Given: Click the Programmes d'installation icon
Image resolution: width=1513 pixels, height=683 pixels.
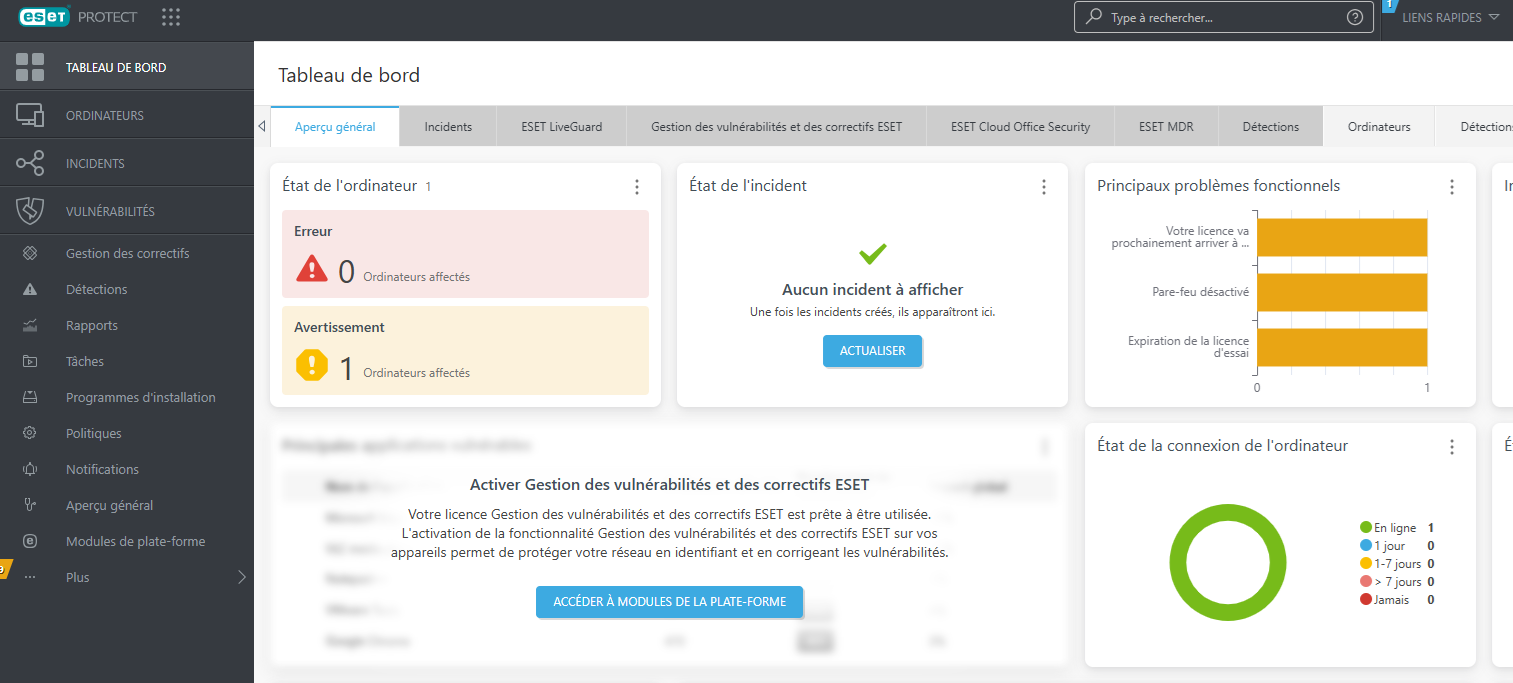Looking at the screenshot, I should pyautogui.click(x=30, y=397).
